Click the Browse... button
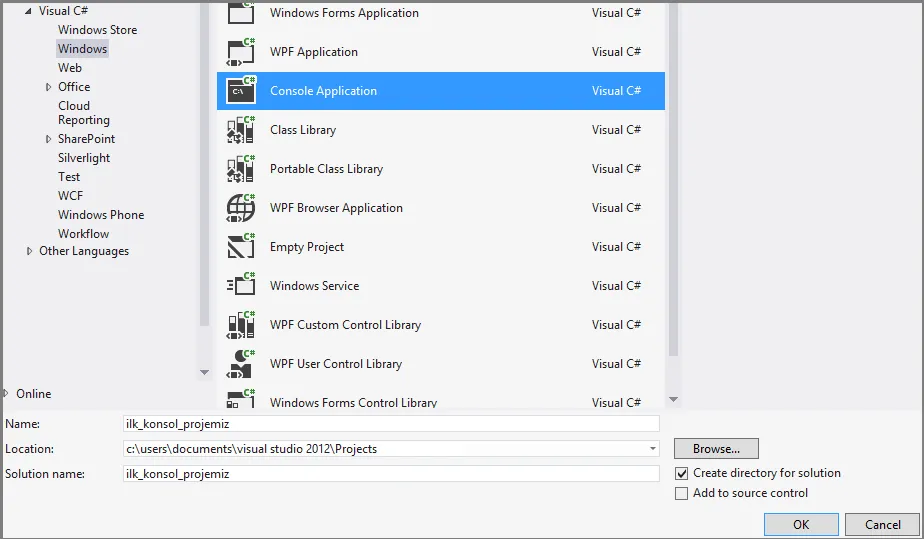Screen dimensions: 924x539 click(x=715, y=449)
